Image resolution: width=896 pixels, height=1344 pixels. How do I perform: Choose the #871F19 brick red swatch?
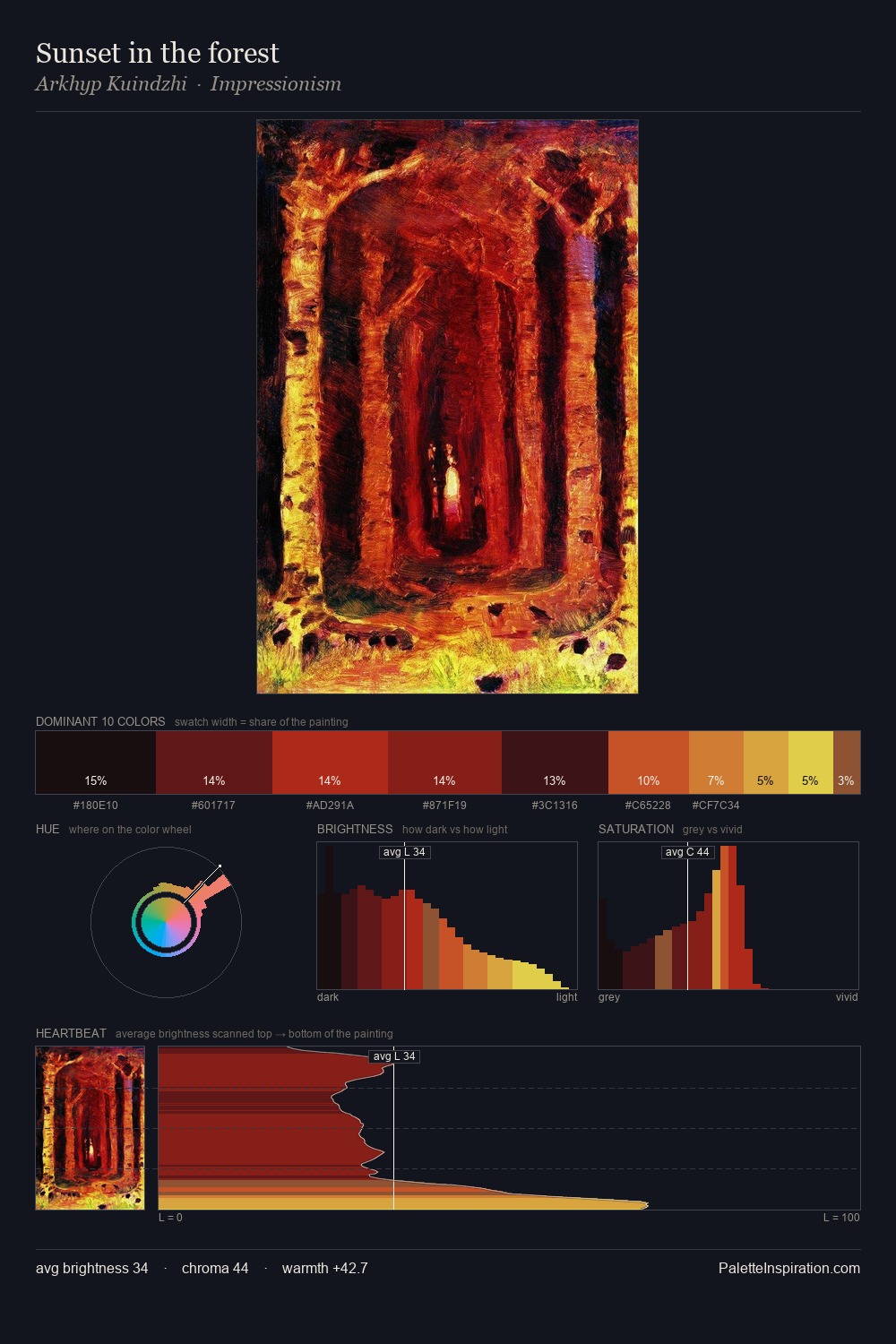[444, 762]
